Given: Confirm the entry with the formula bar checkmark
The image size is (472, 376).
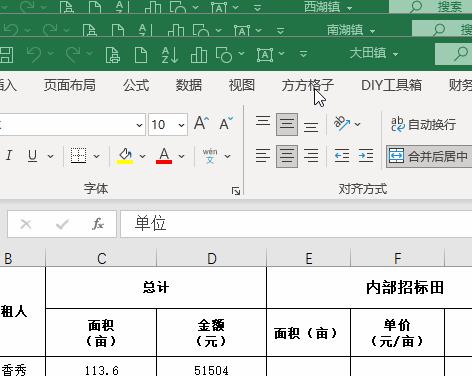Looking at the screenshot, I should 62,224.
